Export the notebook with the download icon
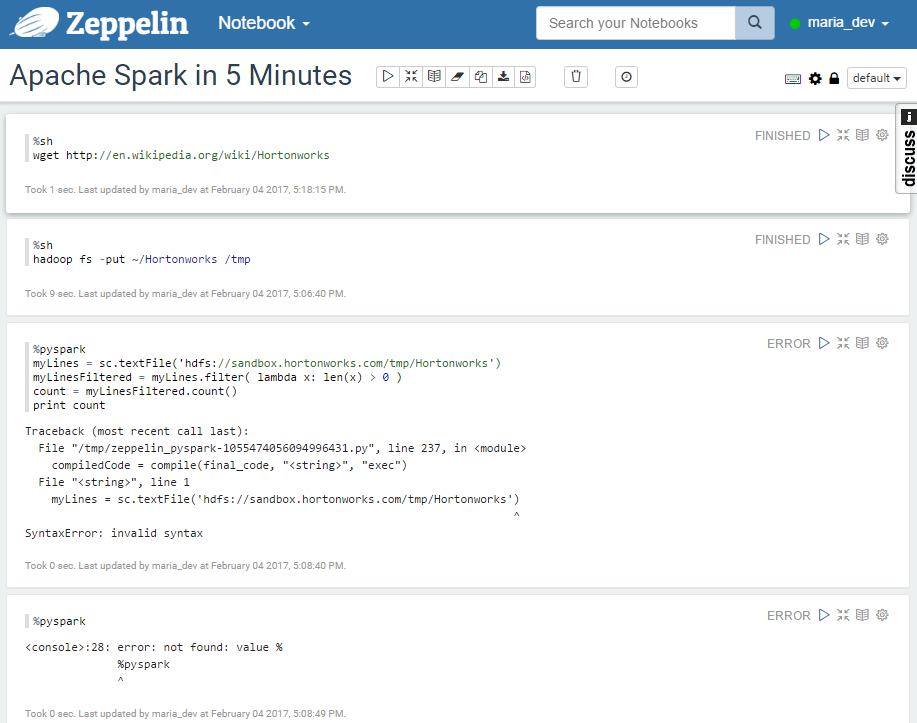The image size is (917, 723). 503,77
